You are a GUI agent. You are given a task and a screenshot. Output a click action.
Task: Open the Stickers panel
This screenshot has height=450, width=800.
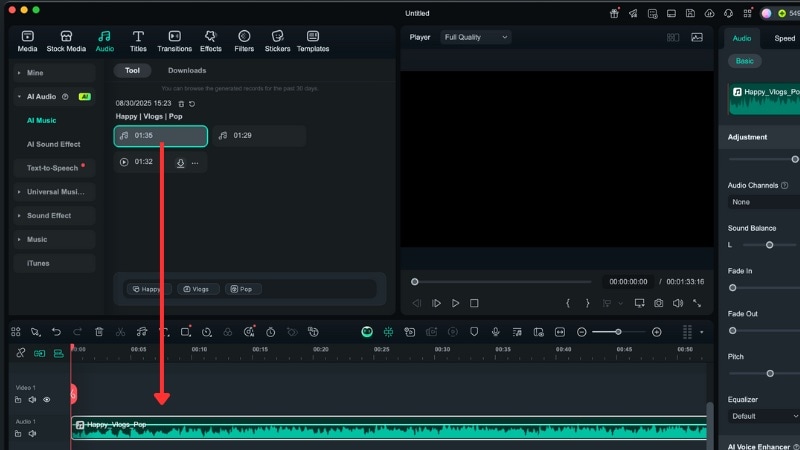tap(278, 41)
